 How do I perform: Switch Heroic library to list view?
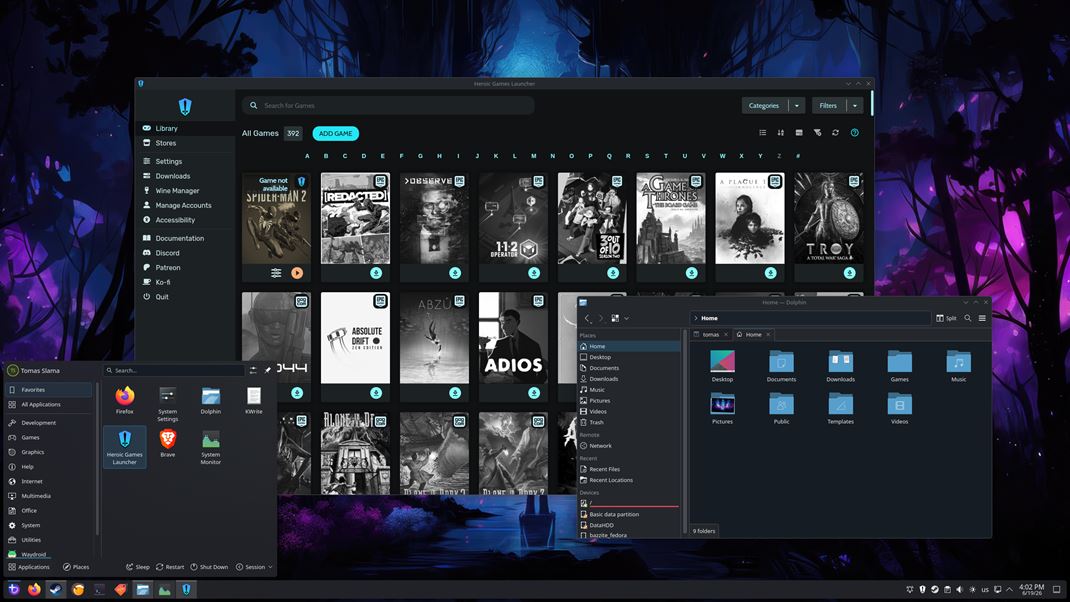tap(762, 133)
